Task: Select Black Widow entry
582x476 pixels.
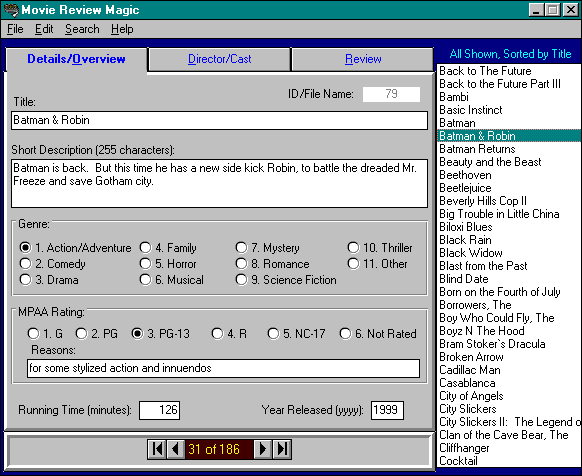Action: [509, 252]
